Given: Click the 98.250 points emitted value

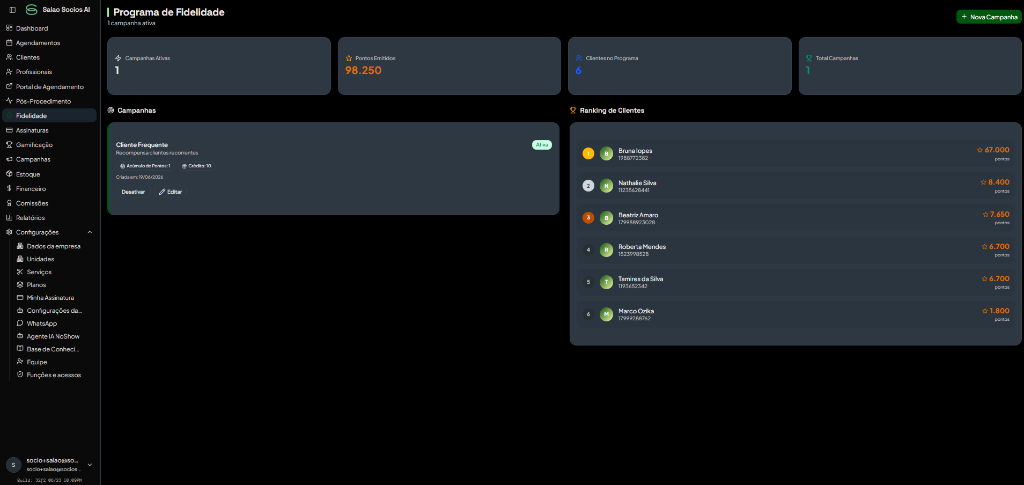Looking at the screenshot, I should pyautogui.click(x=363, y=70).
